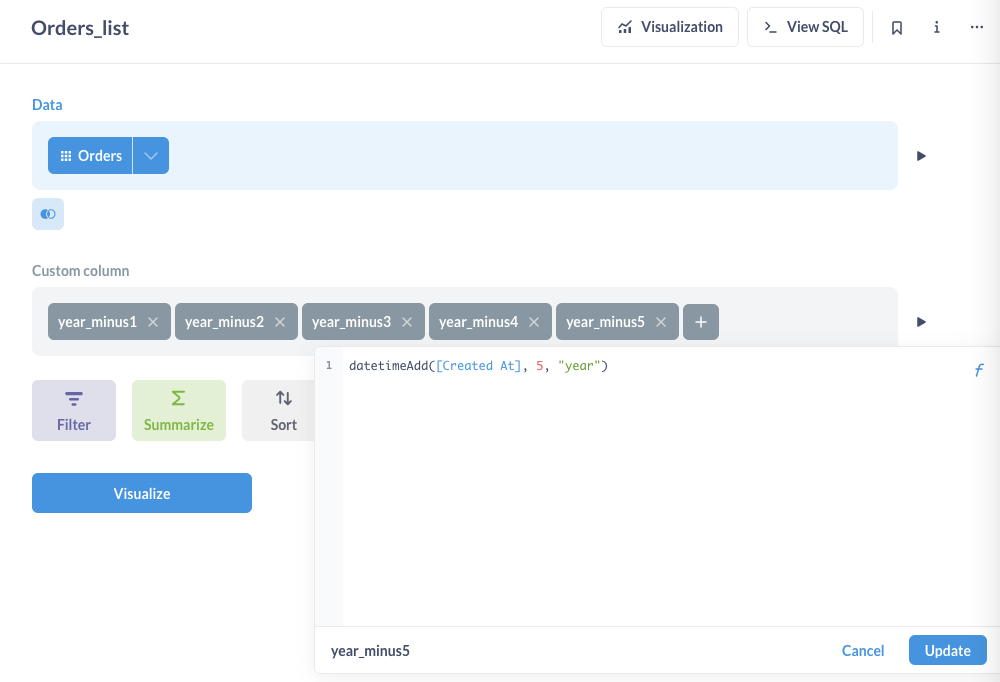The width and height of the screenshot is (1000, 682).
Task: Click the year_minus5 name input field
Action: pyautogui.click(x=574, y=651)
